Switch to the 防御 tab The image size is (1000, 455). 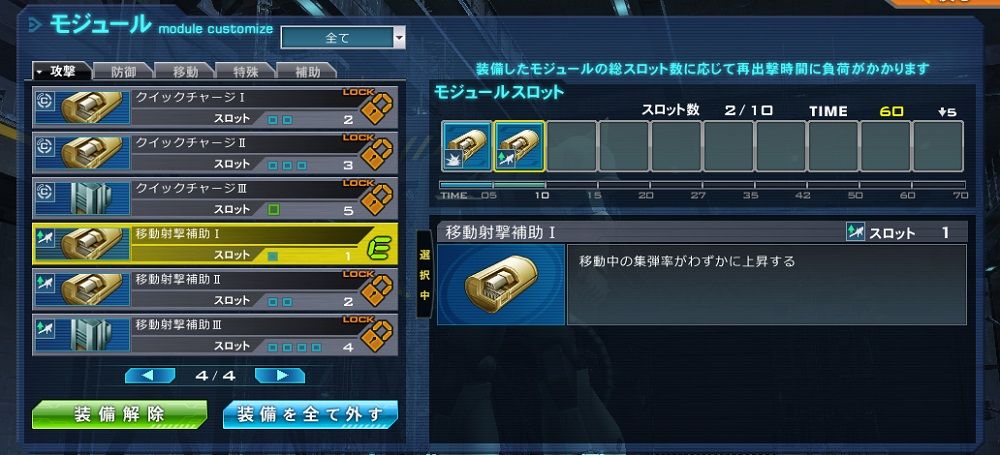pos(122,71)
